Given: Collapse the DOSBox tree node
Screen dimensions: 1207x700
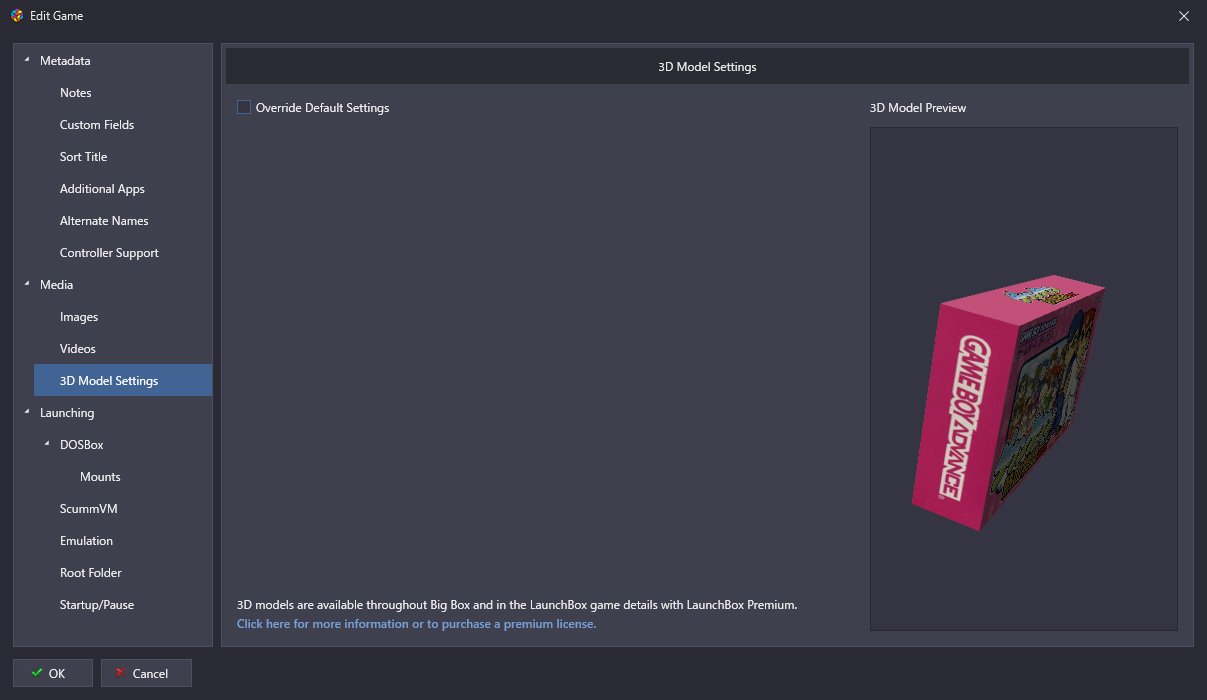Looking at the screenshot, I should (47, 445).
